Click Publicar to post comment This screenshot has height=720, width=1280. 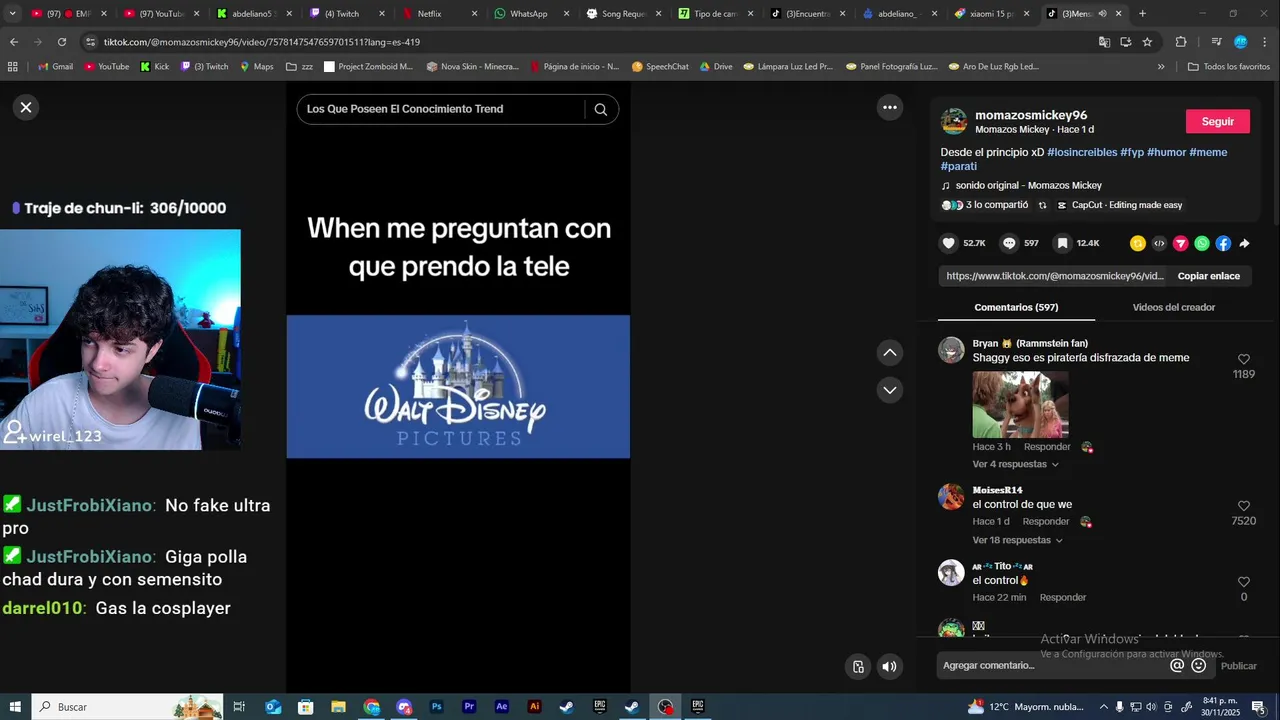pos(1238,666)
